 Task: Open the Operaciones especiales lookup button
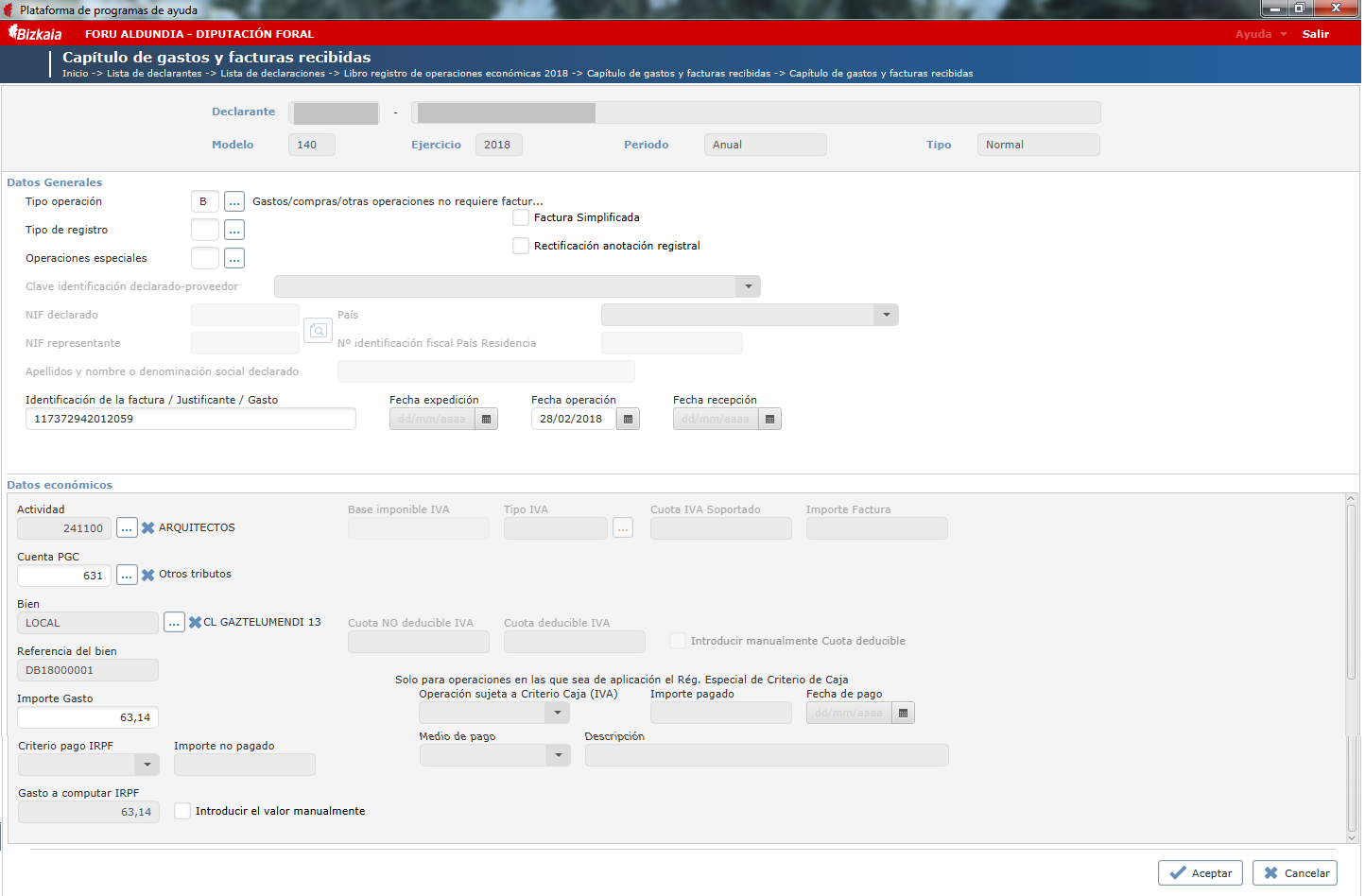pyautogui.click(x=234, y=258)
